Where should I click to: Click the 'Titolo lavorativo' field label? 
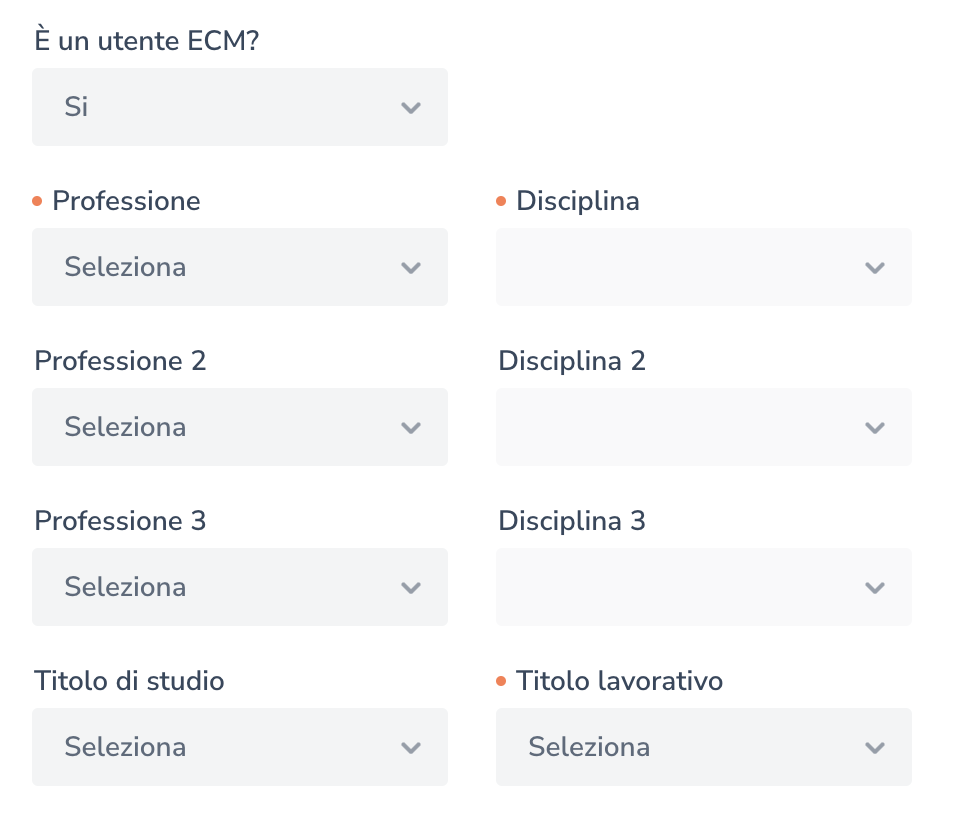619,681
